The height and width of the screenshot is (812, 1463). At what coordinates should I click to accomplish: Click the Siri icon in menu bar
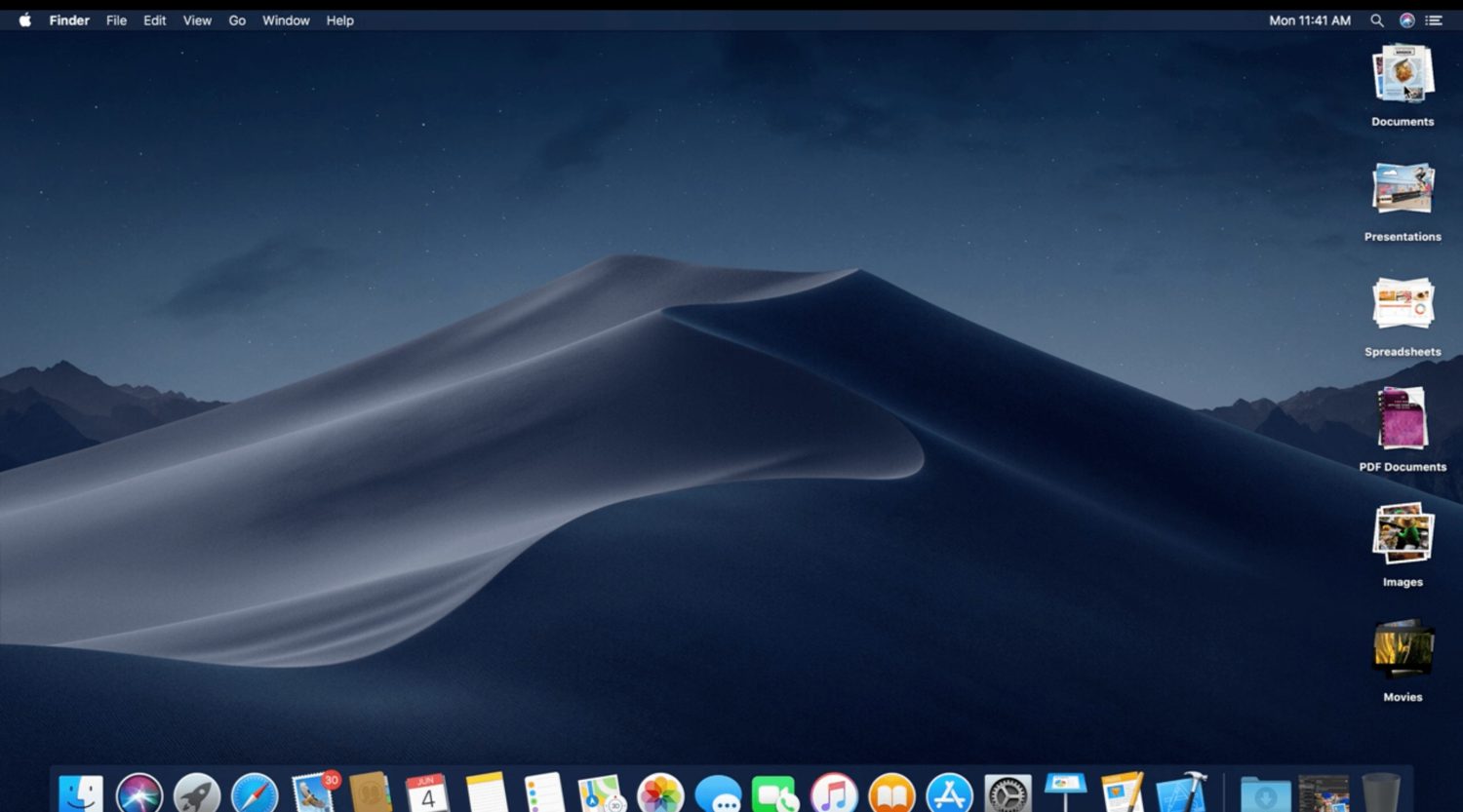point(1407,20)
